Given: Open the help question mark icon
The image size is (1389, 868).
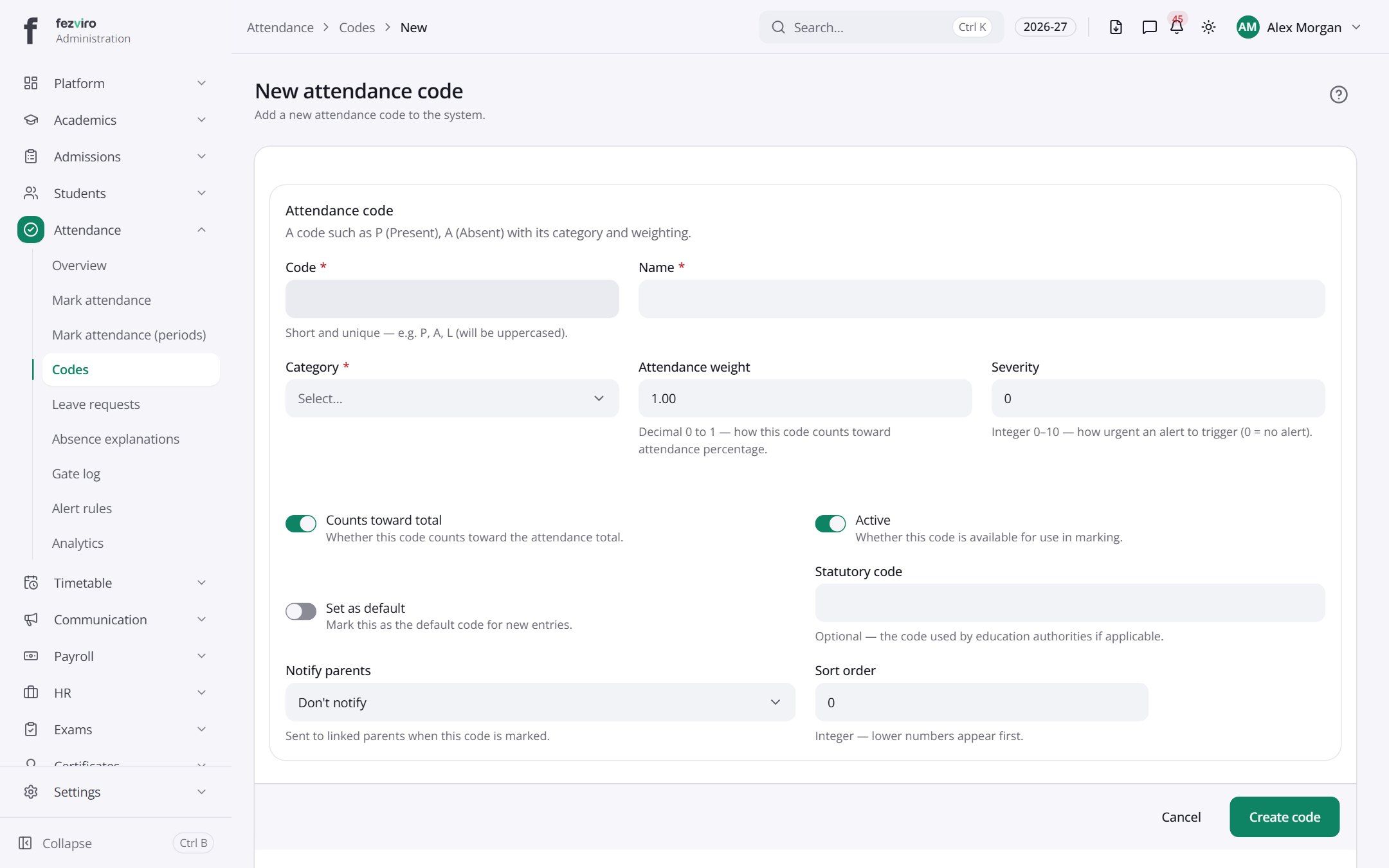Looking at the screenshot, I should pos(1338,95).
